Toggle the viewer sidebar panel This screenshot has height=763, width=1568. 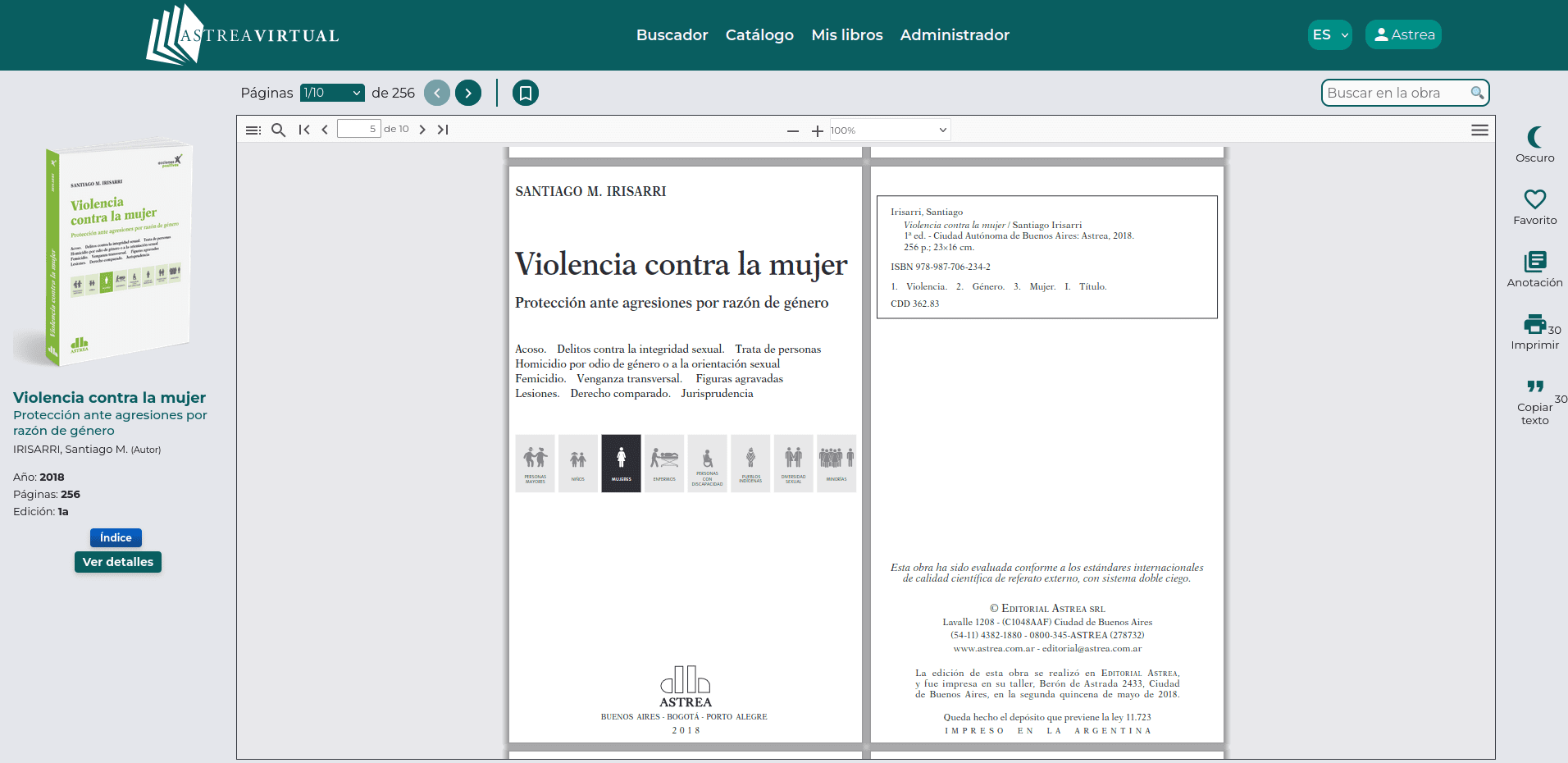tap(253, 130)
